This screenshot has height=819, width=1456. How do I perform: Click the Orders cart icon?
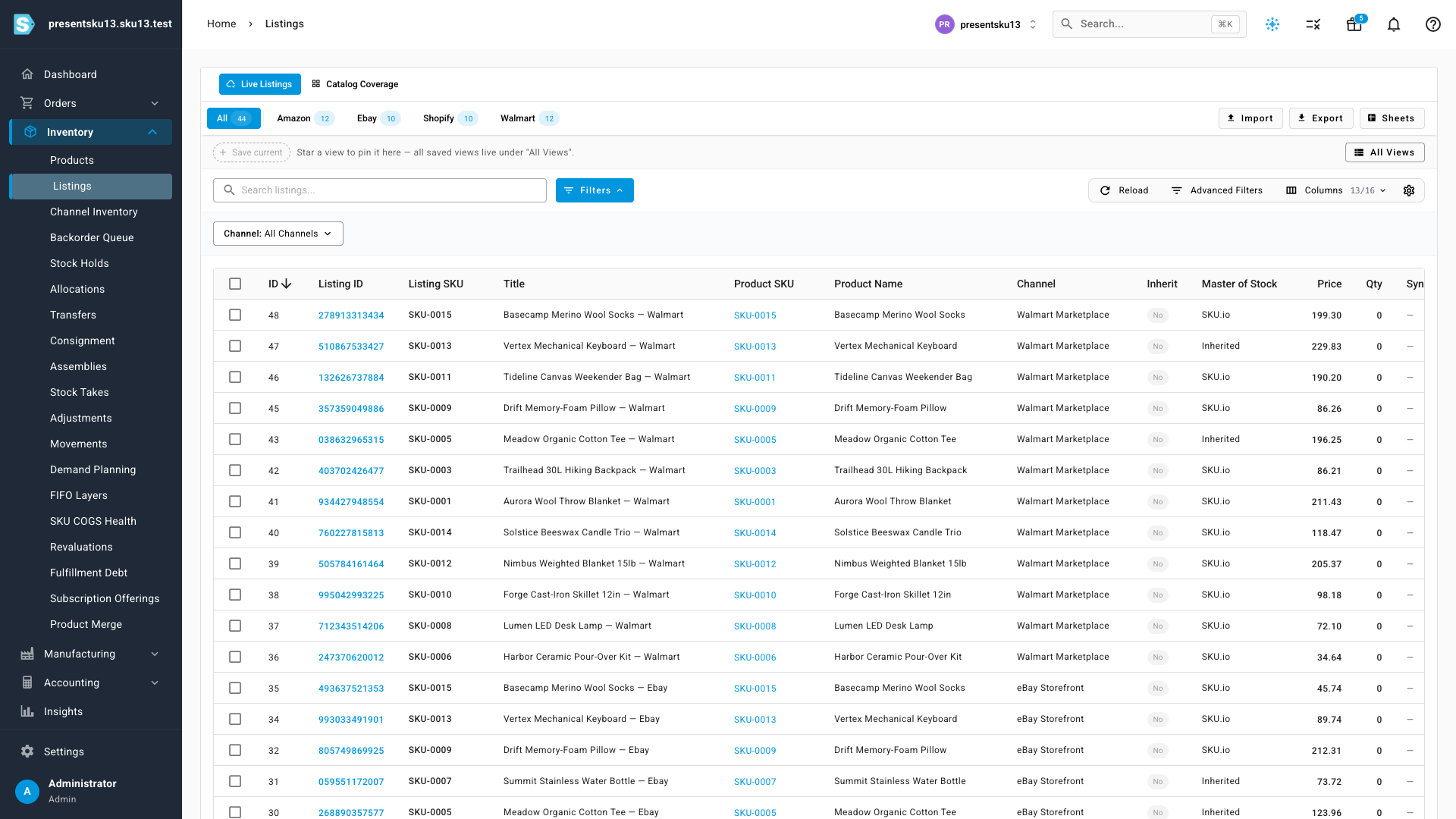tap(27, 103)
